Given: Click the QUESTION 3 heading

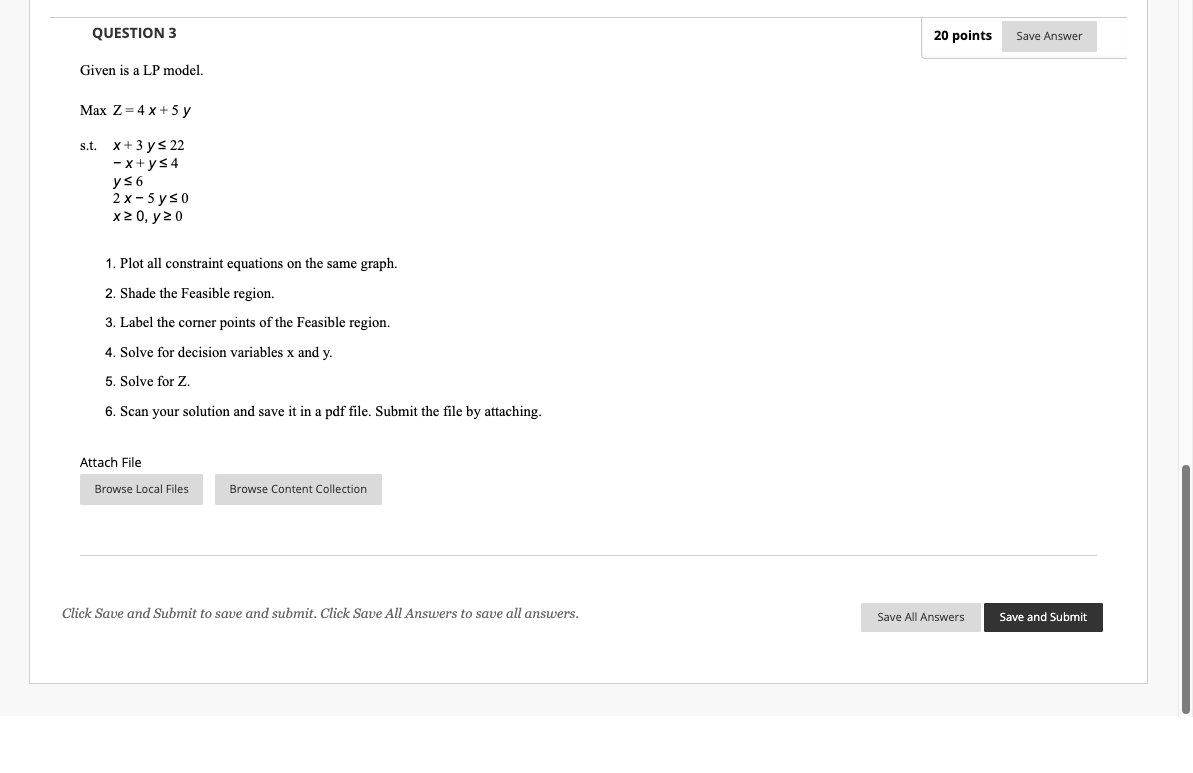Looking at the screenshot, I should (134, 33).
